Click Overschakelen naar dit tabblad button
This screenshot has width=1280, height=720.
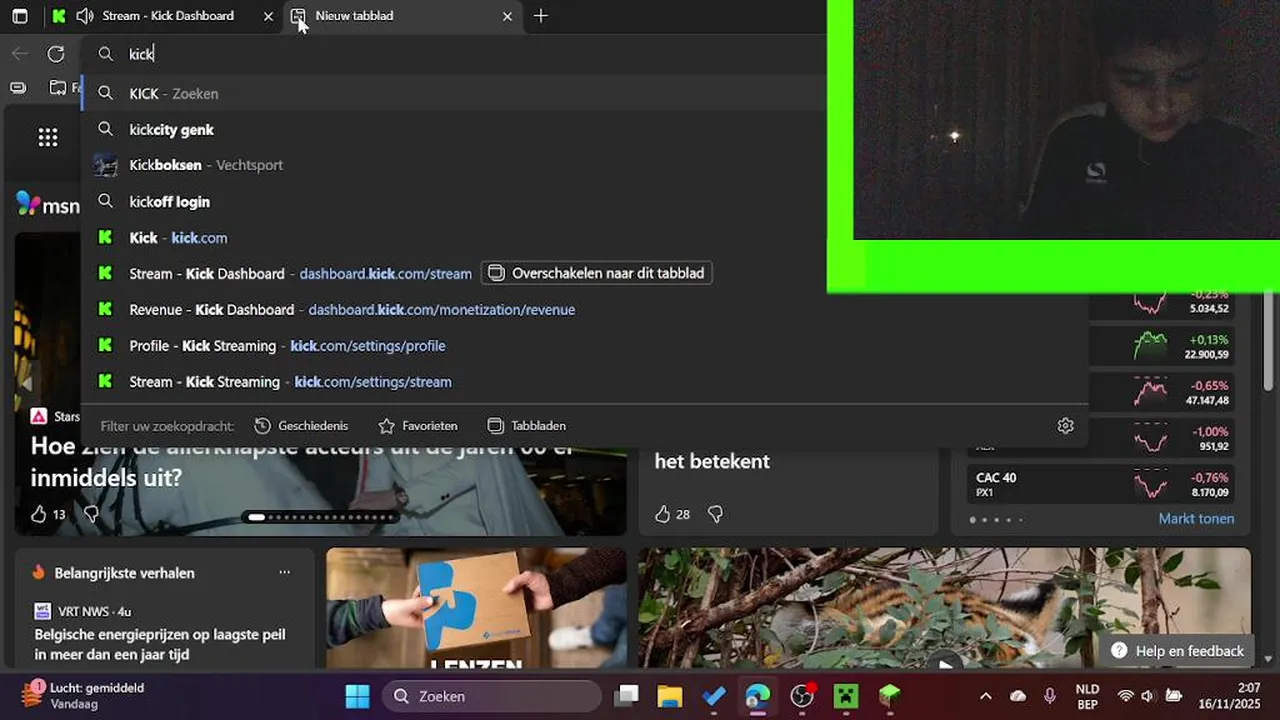pos(597,273)
